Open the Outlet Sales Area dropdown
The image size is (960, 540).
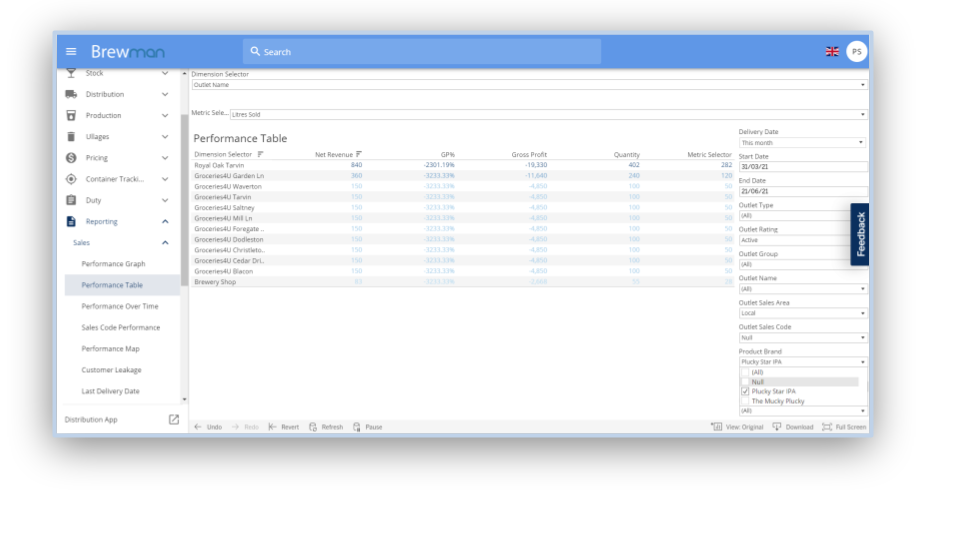(x=803, y=313)
